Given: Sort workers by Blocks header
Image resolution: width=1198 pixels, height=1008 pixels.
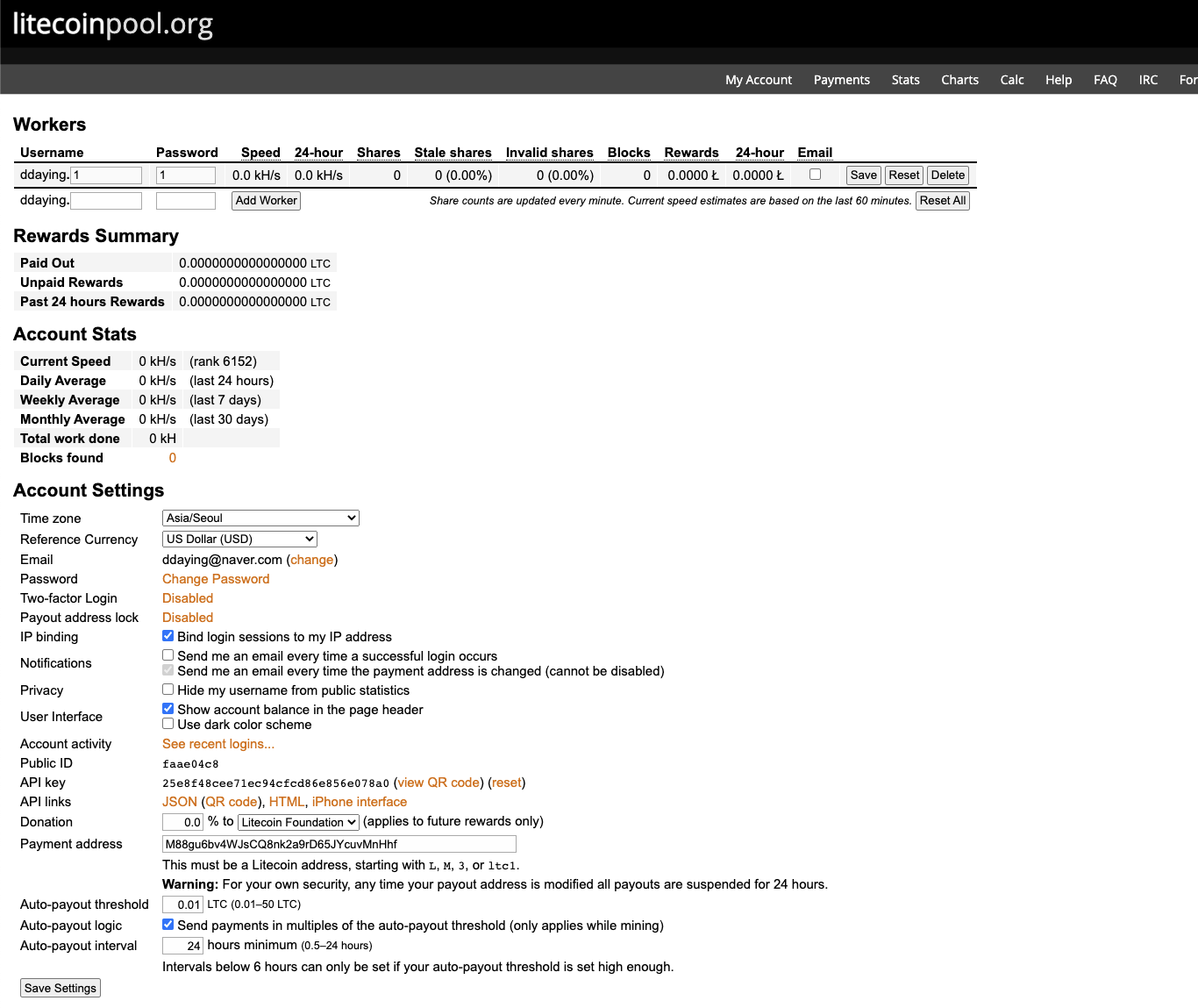Looking at the screenshot, I should (x=629, y=153).
